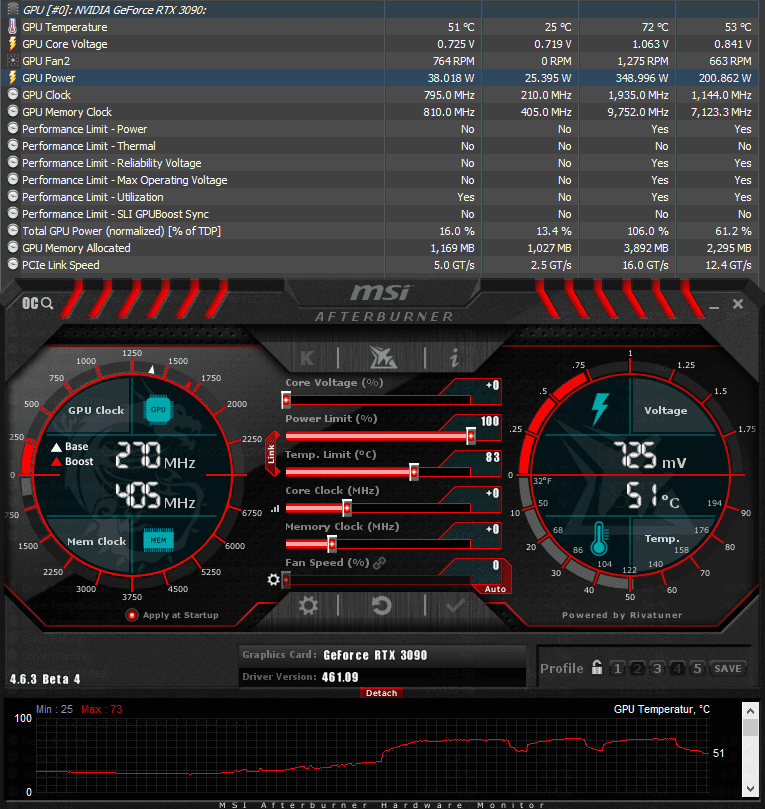
Task: Open the MSI fighter jet logo button
Action: point(382,357)
